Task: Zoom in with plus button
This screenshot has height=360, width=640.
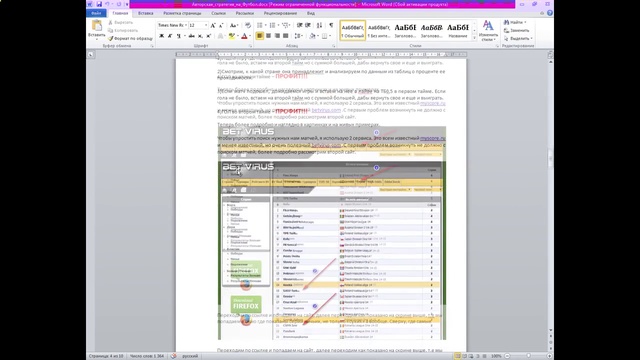Action: [549, 356]
